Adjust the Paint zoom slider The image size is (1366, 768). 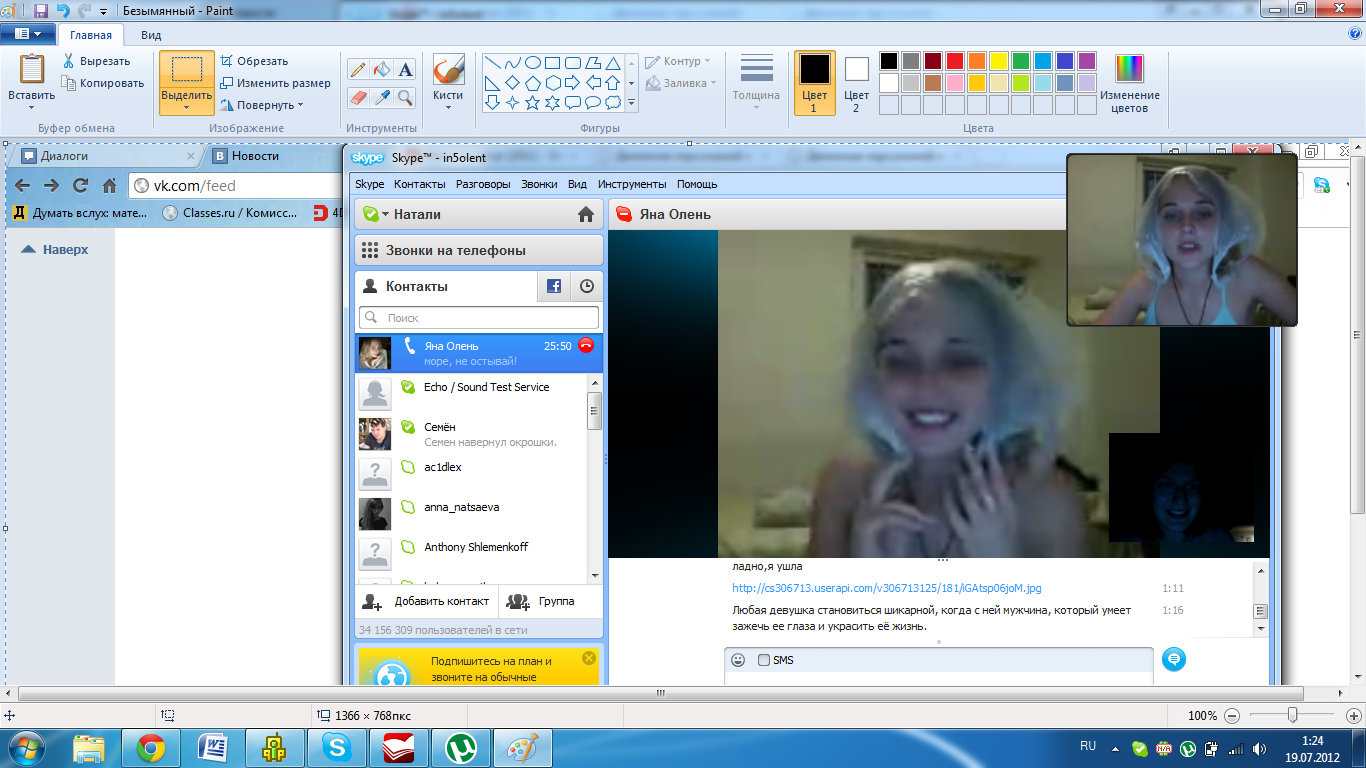click(x=1293, y=715)
